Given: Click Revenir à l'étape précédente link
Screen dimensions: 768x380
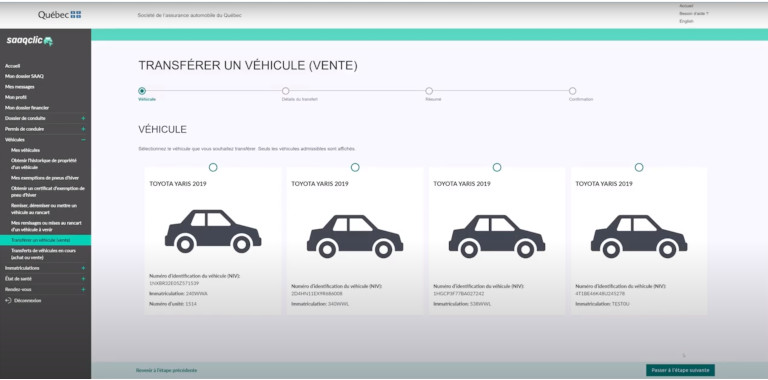Looking at the screenshot, I should coord(167,371).
